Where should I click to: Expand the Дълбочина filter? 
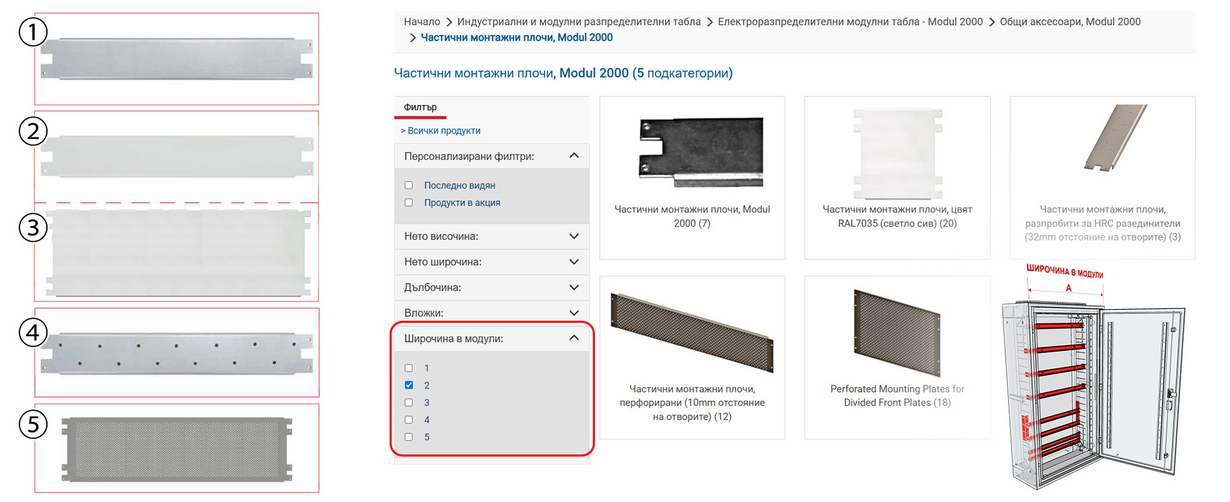(x=491, y=288)
